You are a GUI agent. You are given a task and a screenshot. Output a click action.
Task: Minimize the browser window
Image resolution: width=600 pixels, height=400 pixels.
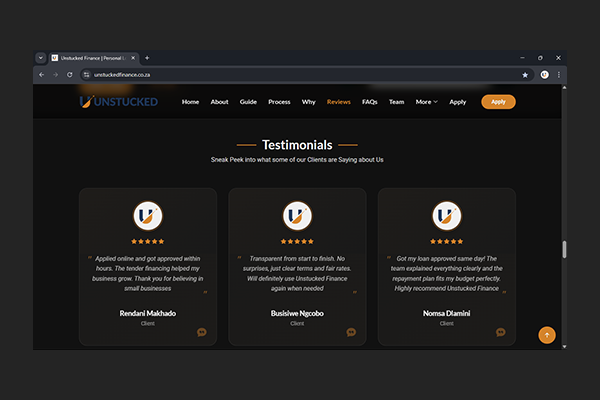click(522, 58)
